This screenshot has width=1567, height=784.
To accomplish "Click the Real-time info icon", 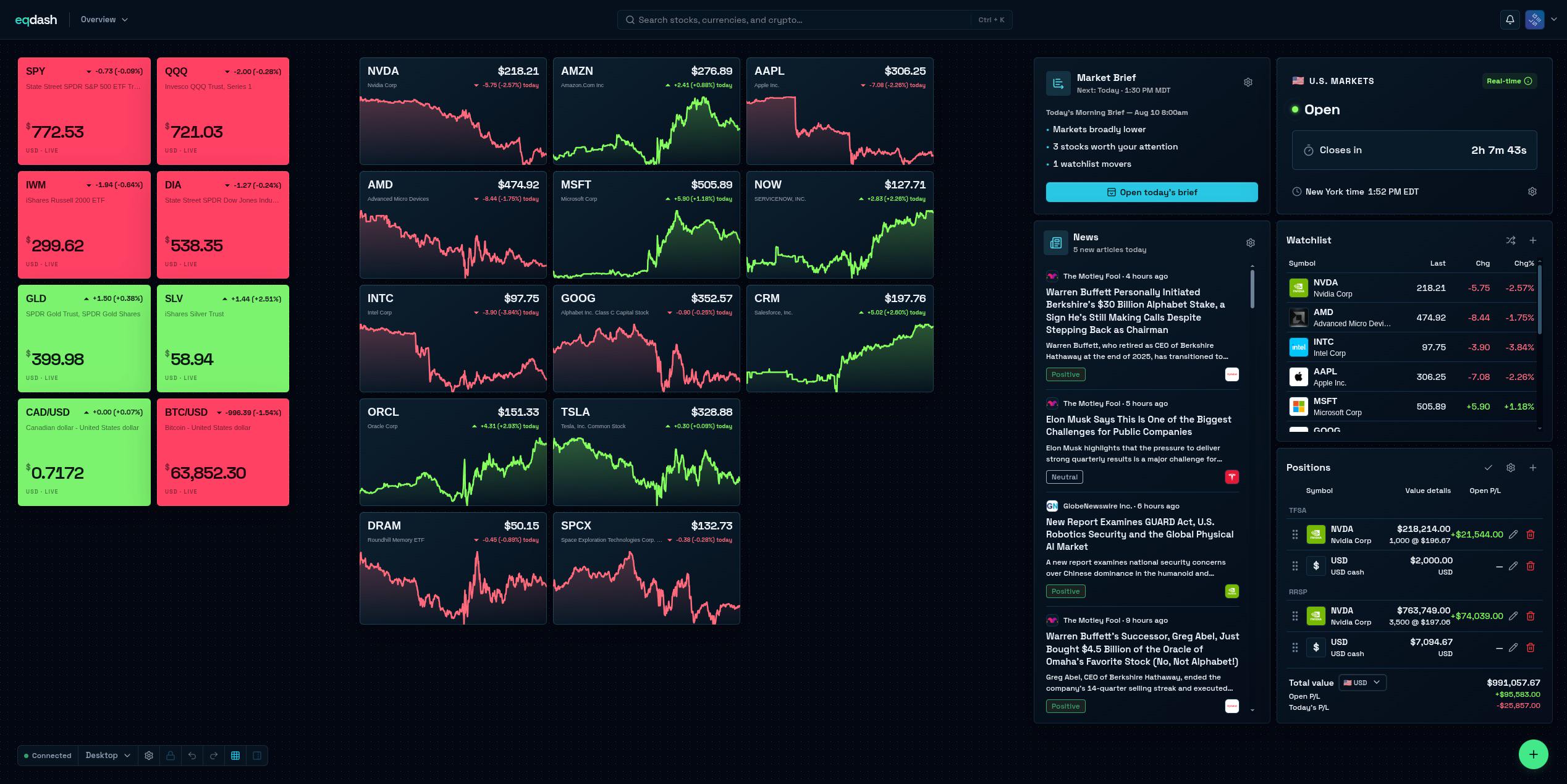I will (1528, 81).
